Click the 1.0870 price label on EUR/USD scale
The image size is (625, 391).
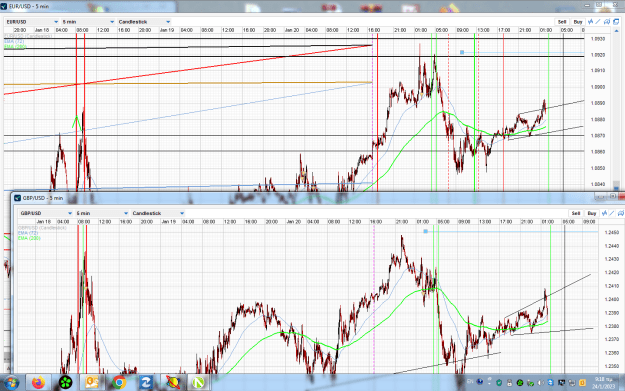point(598,136)
